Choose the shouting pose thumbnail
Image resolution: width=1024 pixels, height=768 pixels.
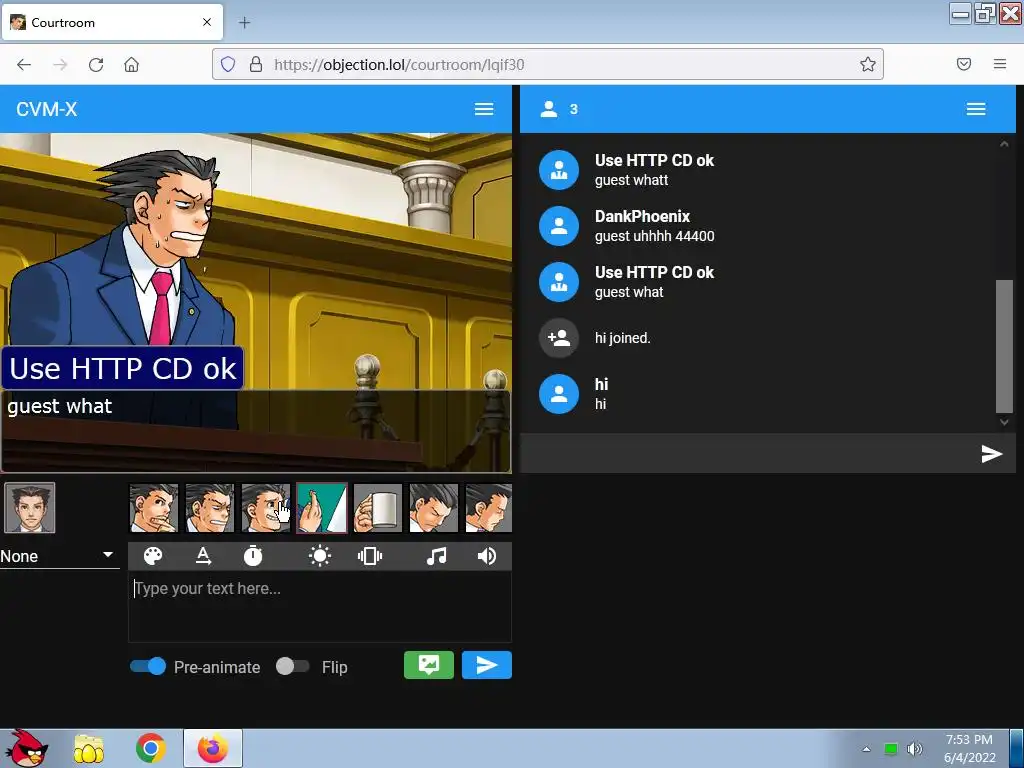pos(266,508)
